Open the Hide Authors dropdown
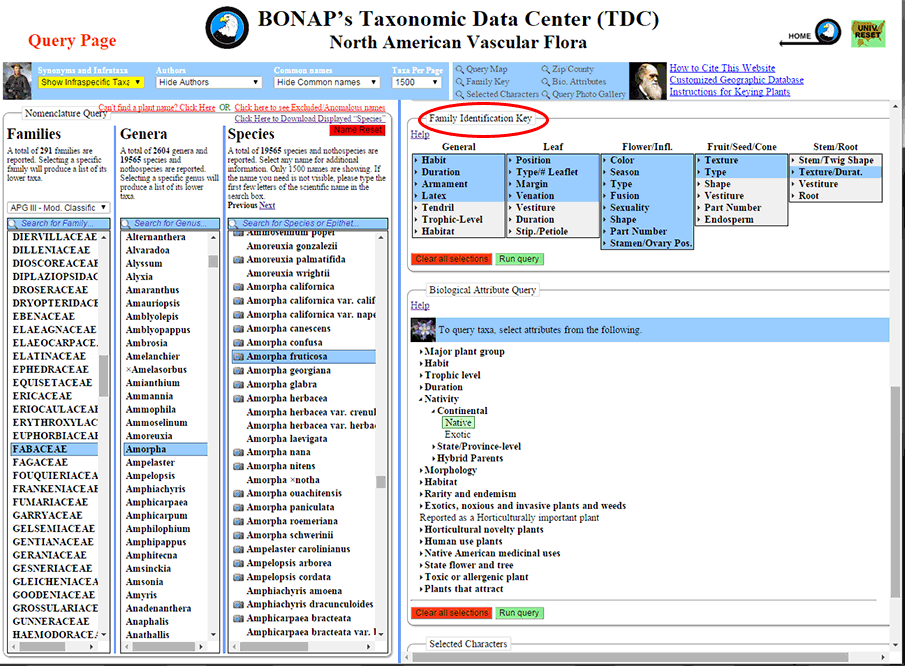Screen dimensions: 905x666 (209, 83)
